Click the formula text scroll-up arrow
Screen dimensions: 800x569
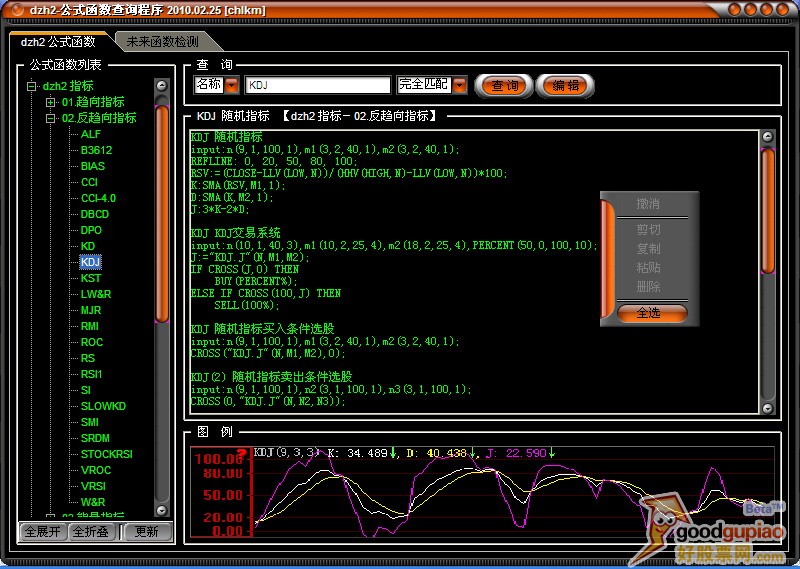pos(767,137)
